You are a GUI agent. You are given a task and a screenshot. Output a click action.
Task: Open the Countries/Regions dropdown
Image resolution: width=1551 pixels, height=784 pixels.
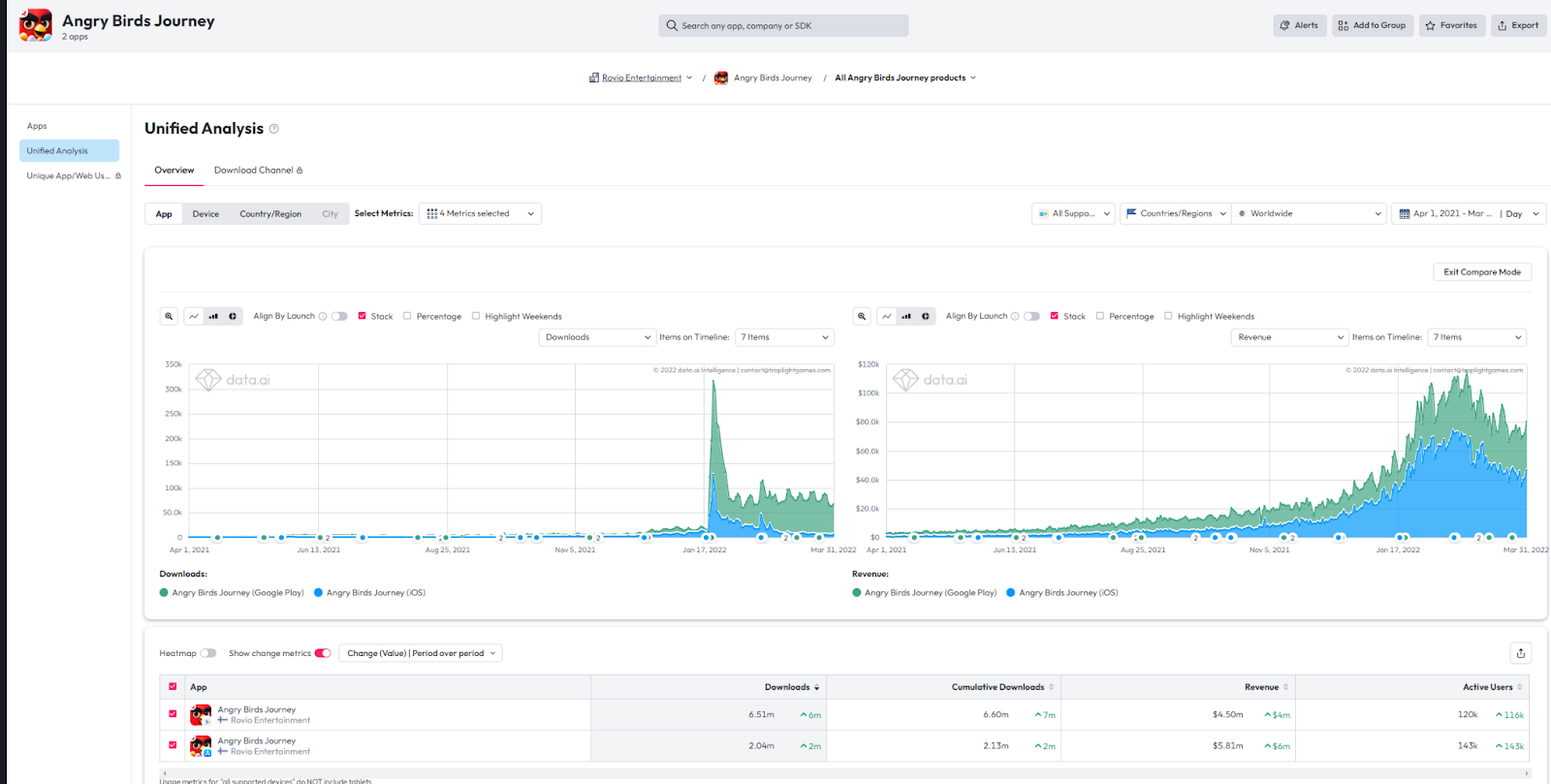tap(1175, 213)
